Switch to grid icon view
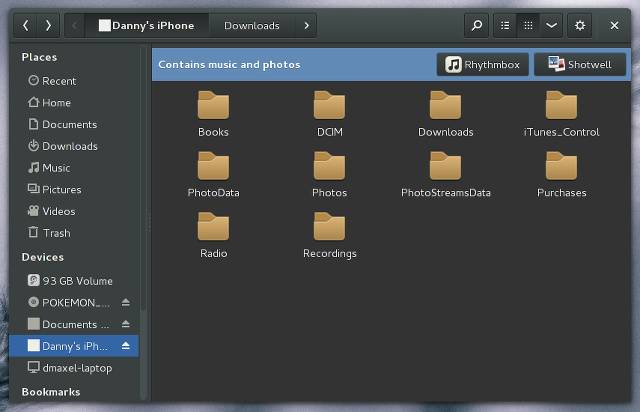The image size is (640, 412). click(528, 26)
